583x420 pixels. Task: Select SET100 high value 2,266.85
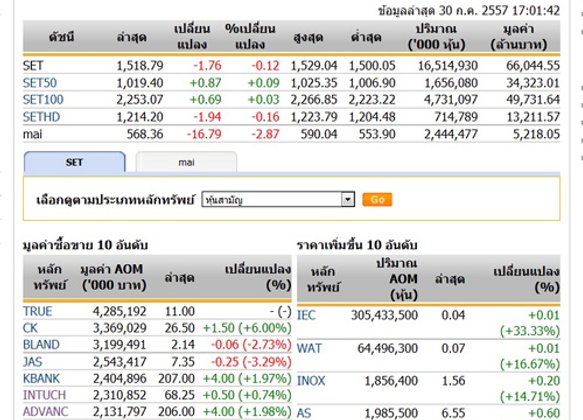[314, 100]
